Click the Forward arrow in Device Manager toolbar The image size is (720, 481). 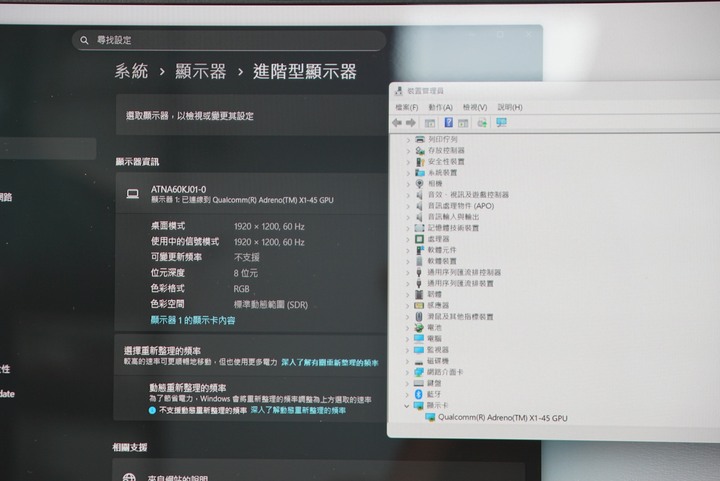[x=411, y=123]
